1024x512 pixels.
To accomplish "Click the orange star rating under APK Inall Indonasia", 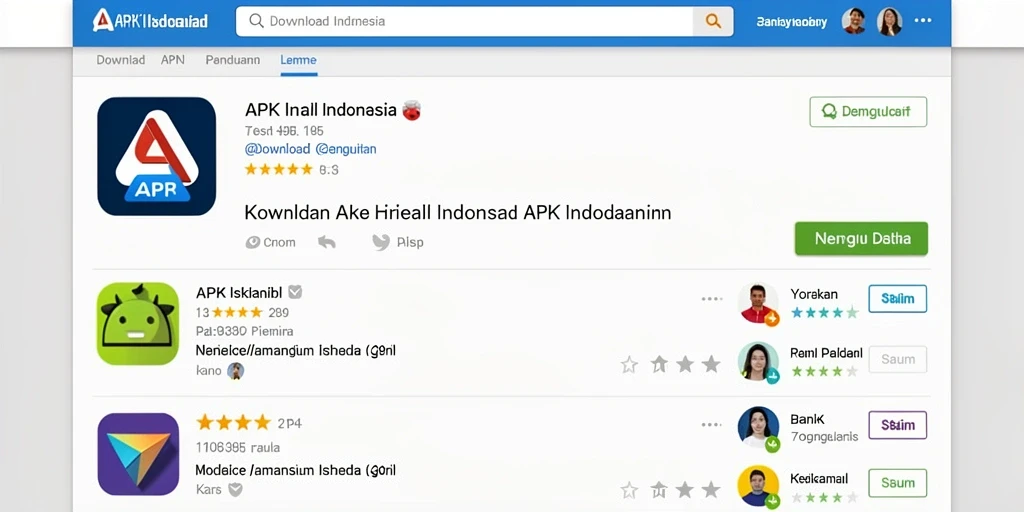I will click(x=279, y=170).
